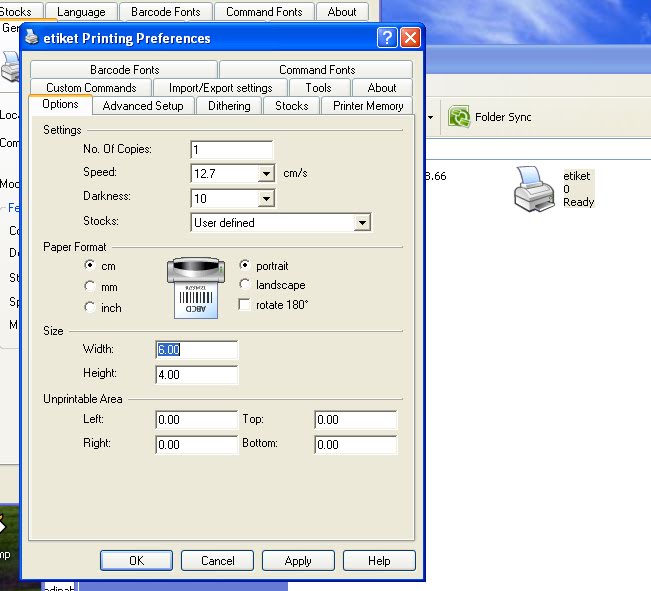This screenshot has height=591, width=651.
Task: Click the printer icon in the dialog title bar
Action: [x=32, y=38]
